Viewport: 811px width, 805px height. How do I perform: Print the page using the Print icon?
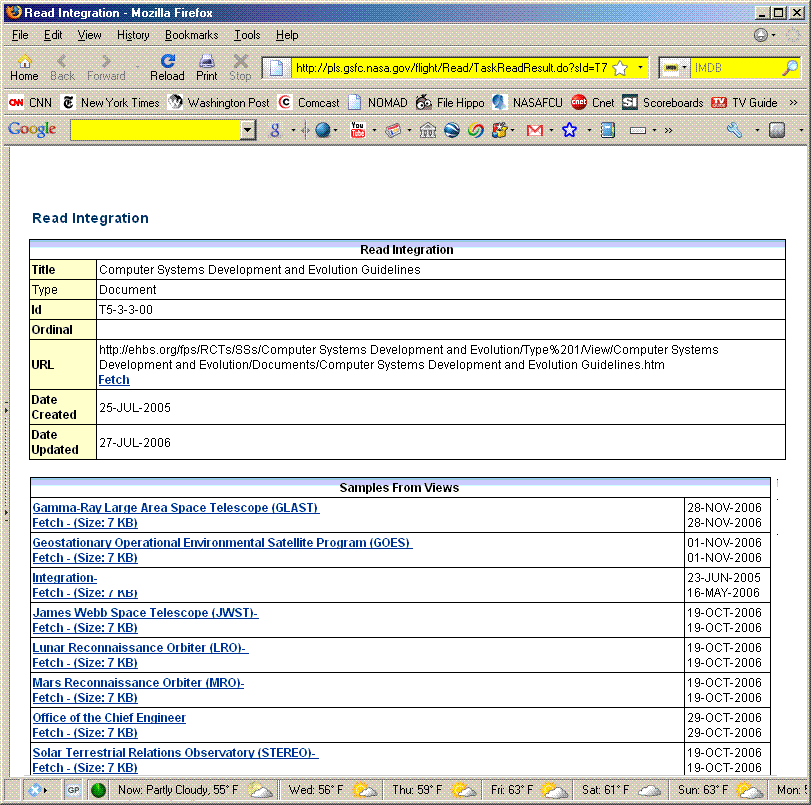pyautogui.click(x=206, y=68)
